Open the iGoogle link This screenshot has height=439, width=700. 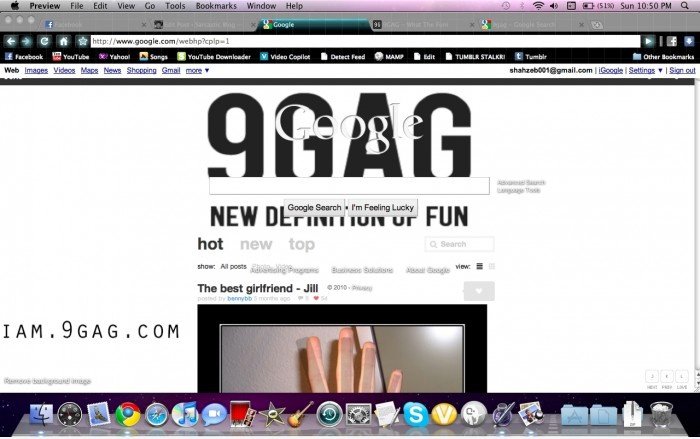pos(611,71)
